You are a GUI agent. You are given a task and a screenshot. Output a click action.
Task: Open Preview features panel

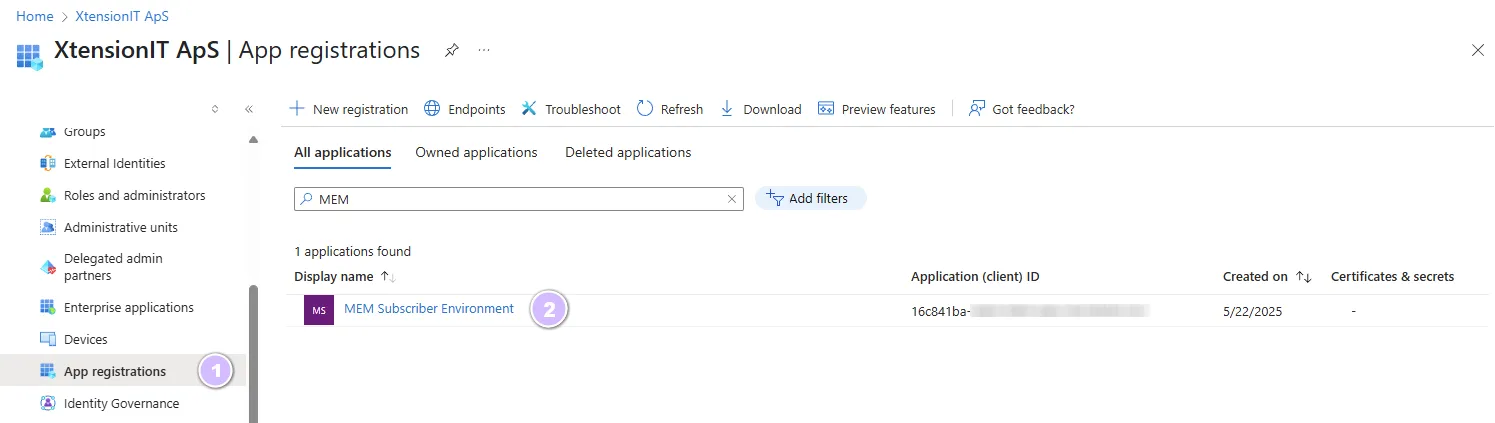[877, 109]
